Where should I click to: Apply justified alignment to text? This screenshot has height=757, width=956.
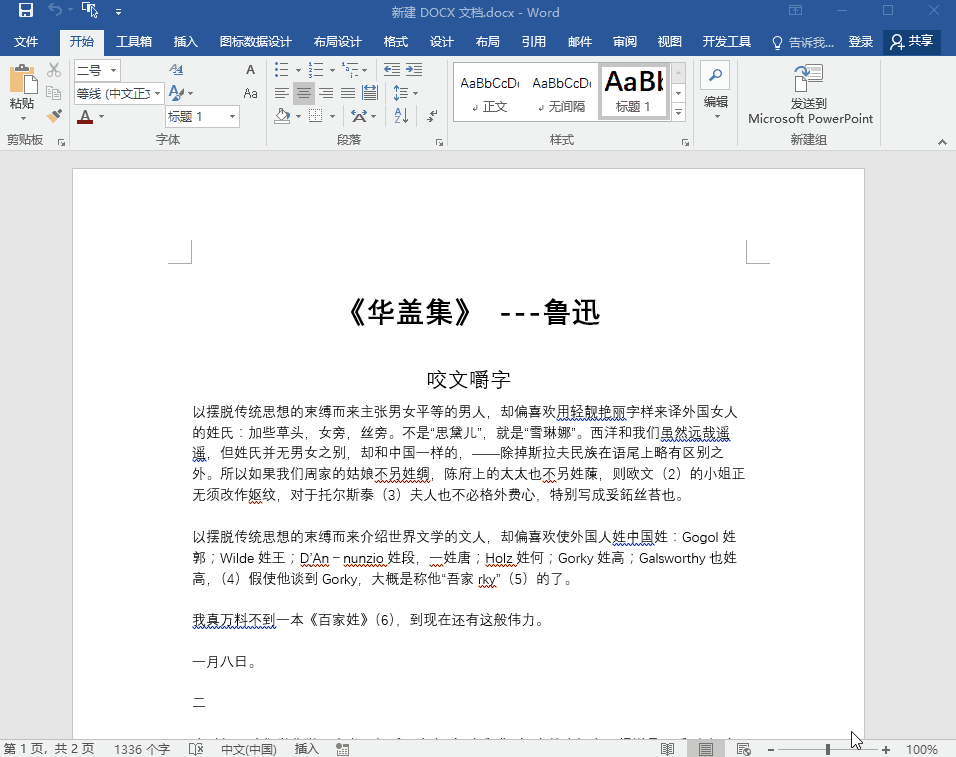(347, 92)
